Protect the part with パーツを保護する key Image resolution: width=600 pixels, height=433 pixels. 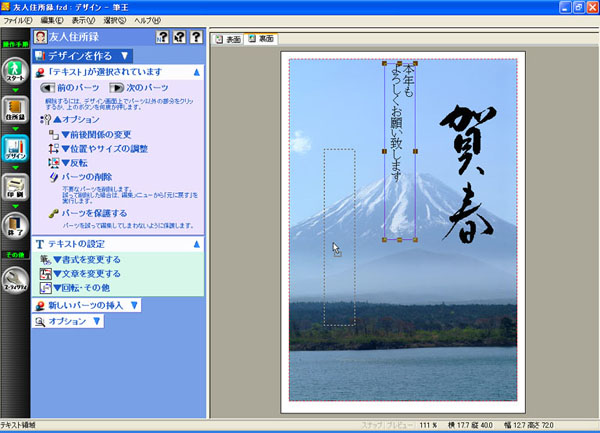tap(94, 213)
